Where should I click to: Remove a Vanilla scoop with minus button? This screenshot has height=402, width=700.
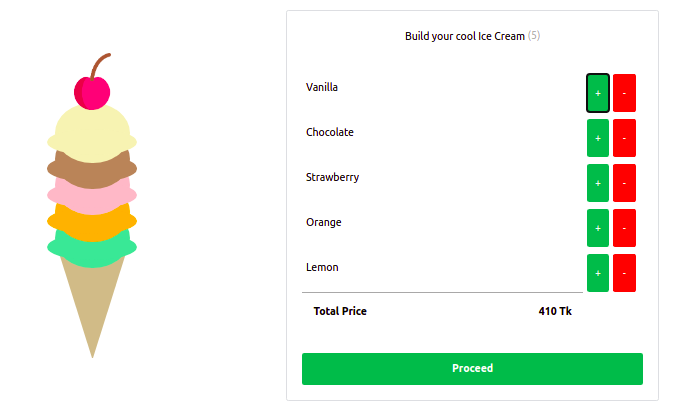click(624, 93)
